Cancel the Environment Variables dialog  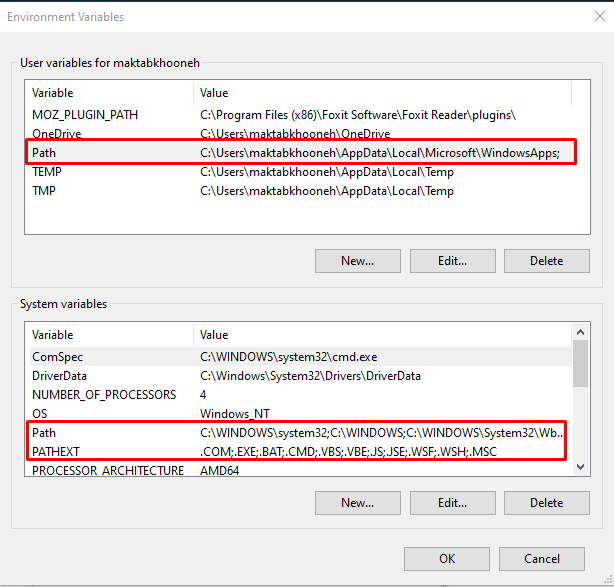tap(542, 558)
